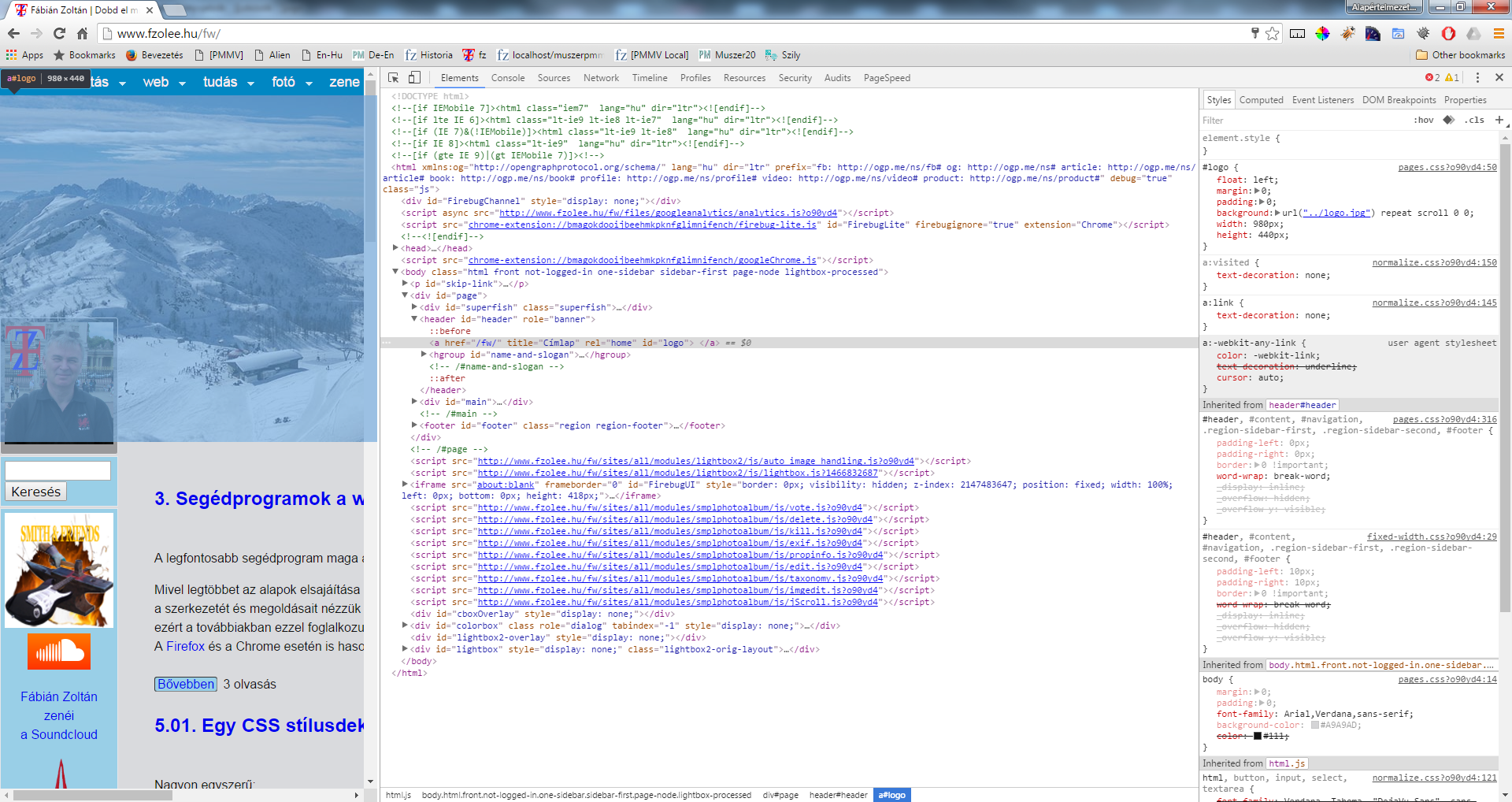
Task: Click the #111 color swatch in body rule
Action: coord(1258,736)
